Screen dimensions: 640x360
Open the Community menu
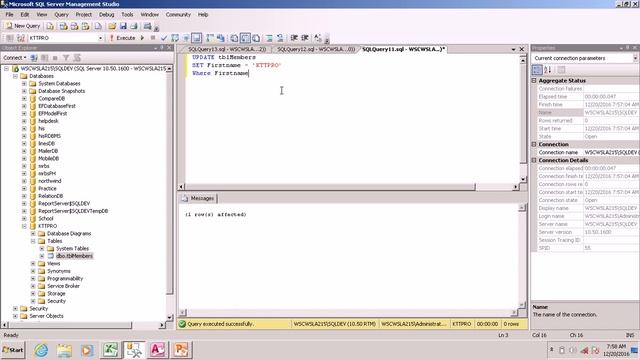click(178, 14)
